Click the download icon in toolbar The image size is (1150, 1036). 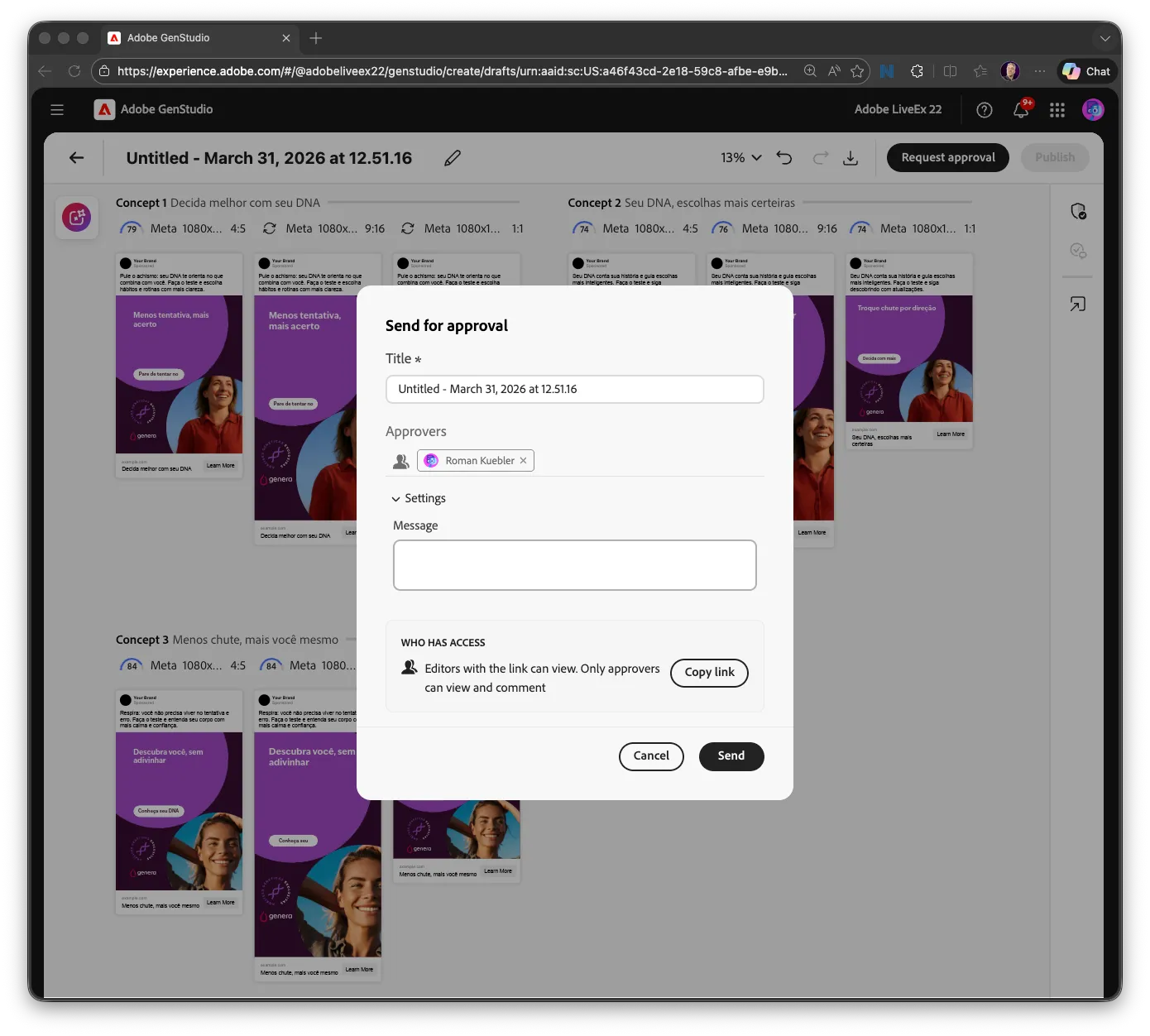click(851, 157)
